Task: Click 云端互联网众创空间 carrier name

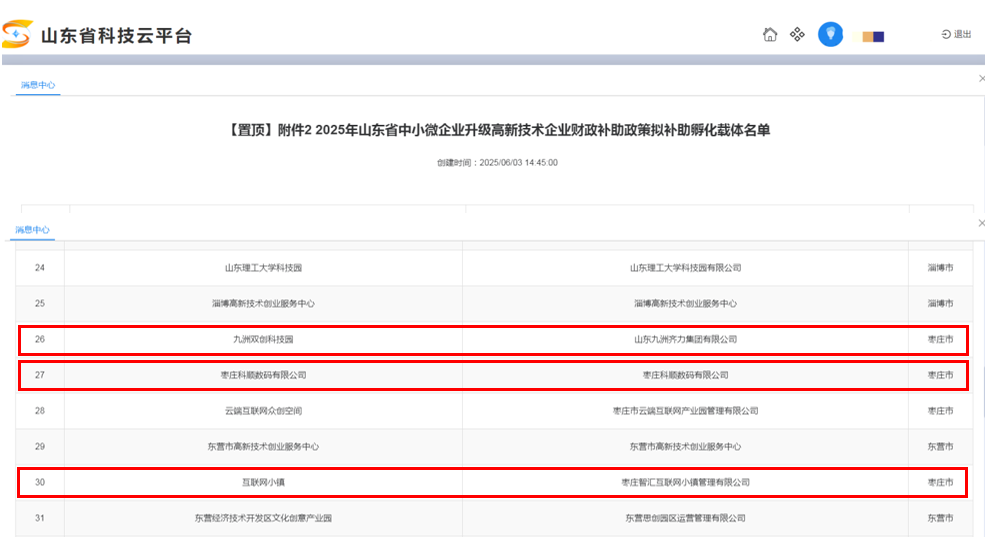Action: pos(263,411)
